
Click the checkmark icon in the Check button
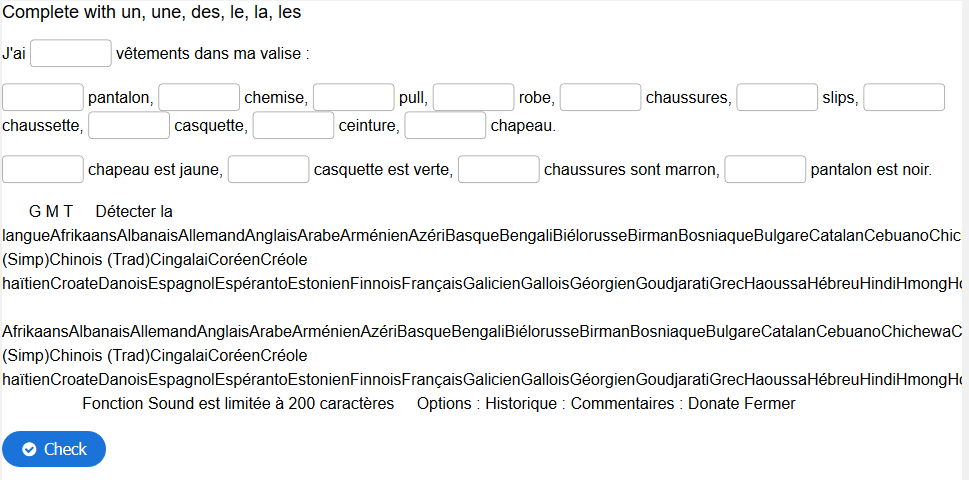click(x=29, y=449)
